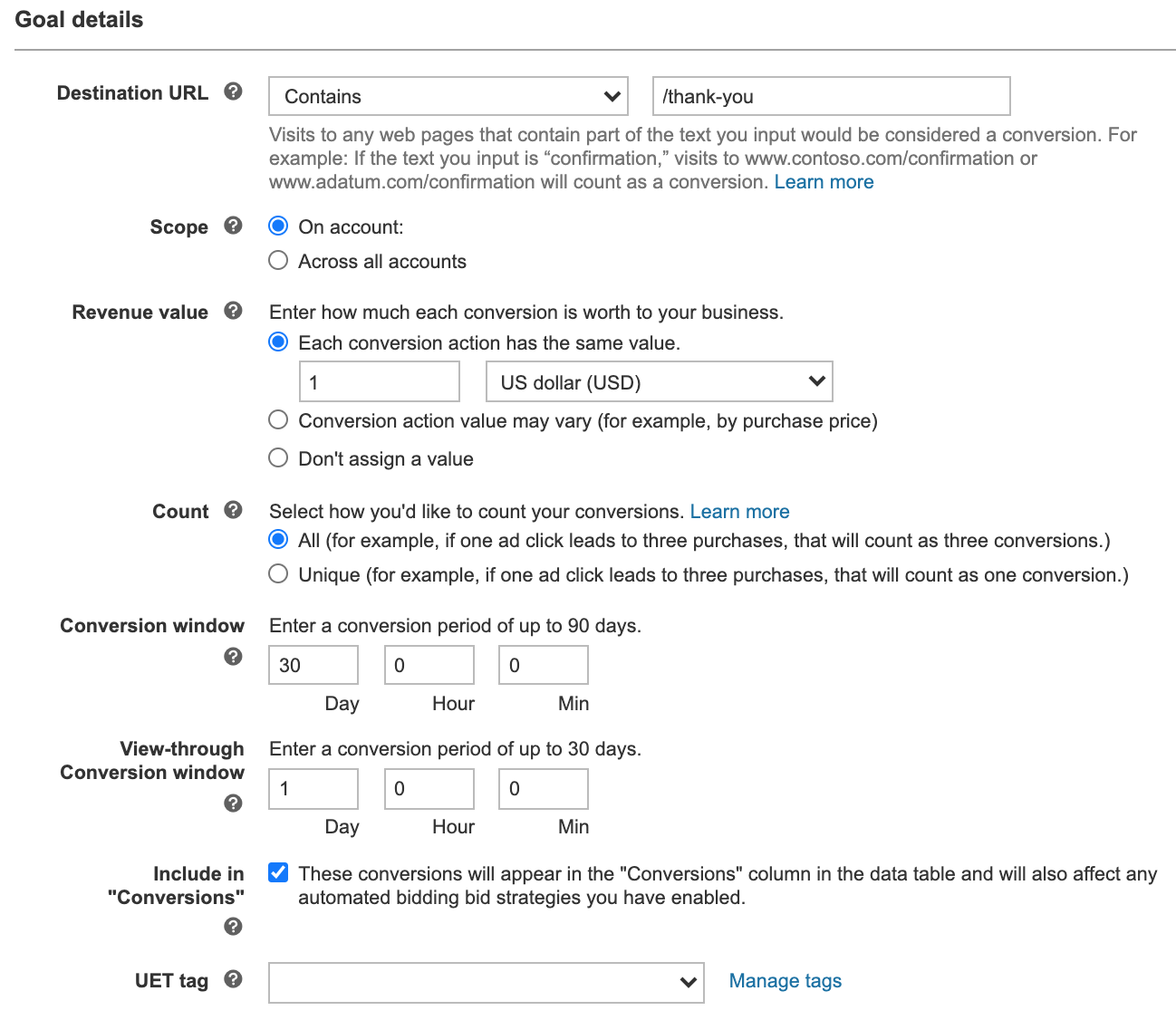The width and height of the screenshot is (1176, 1020).
Task: Focus the /thank-you URL text field
Action: click(832, 96)
